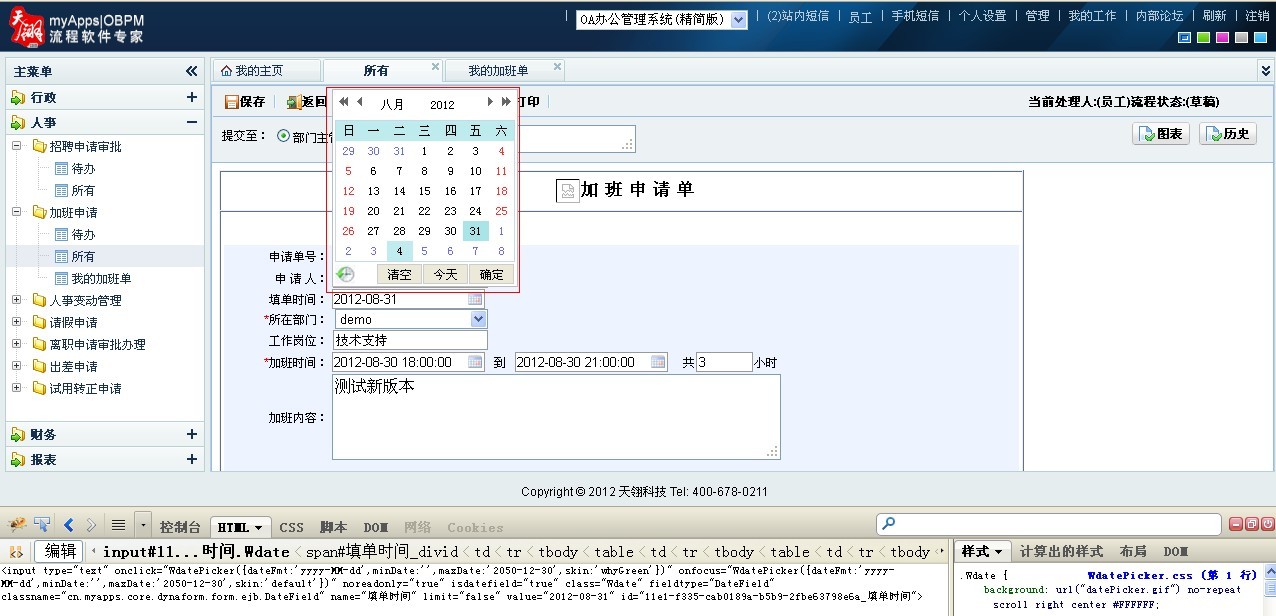Select day 15 in the calendar
Screen dimensions: 1276x616
(424, 191)
